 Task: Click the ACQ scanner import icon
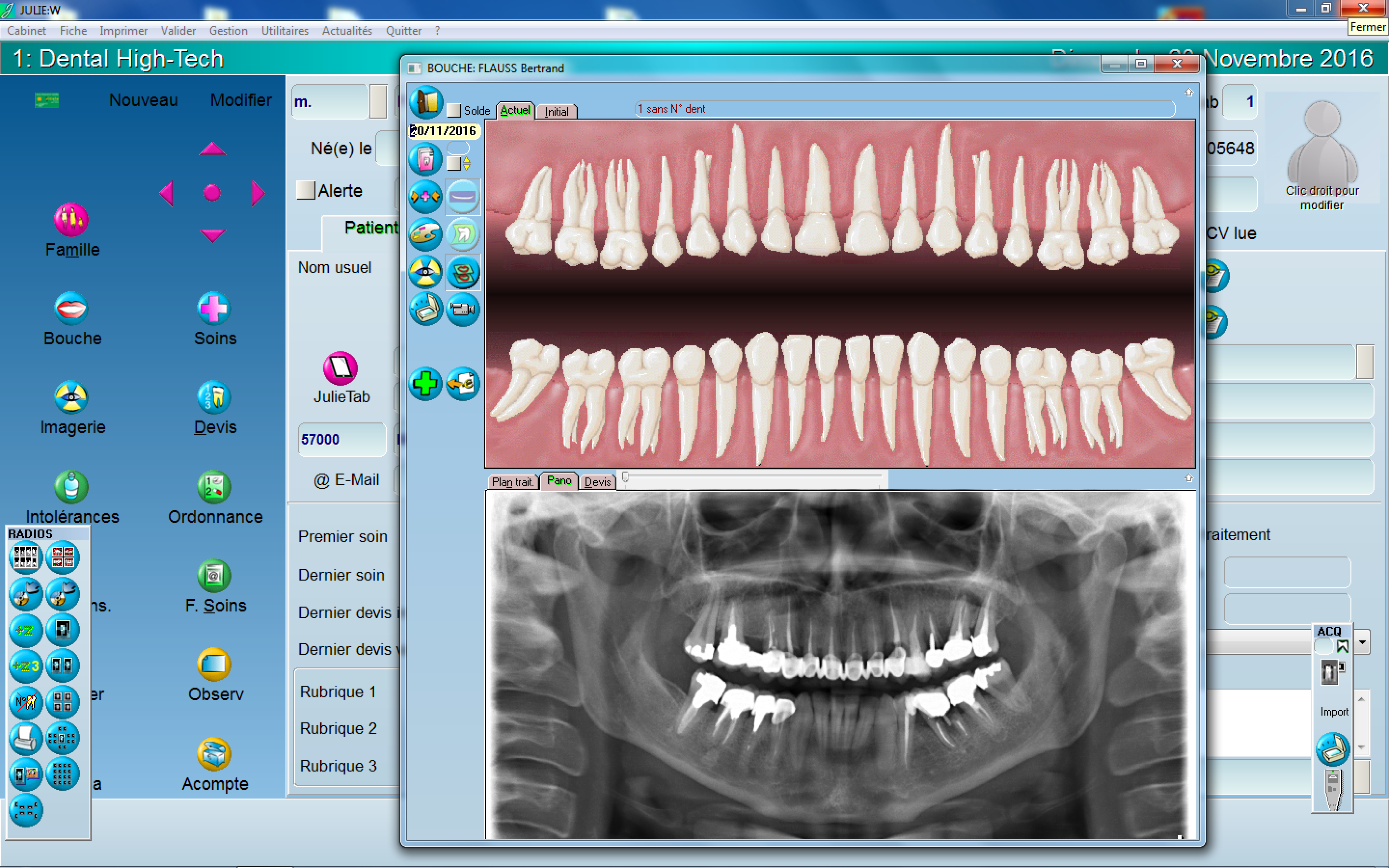coord(1332,749)
